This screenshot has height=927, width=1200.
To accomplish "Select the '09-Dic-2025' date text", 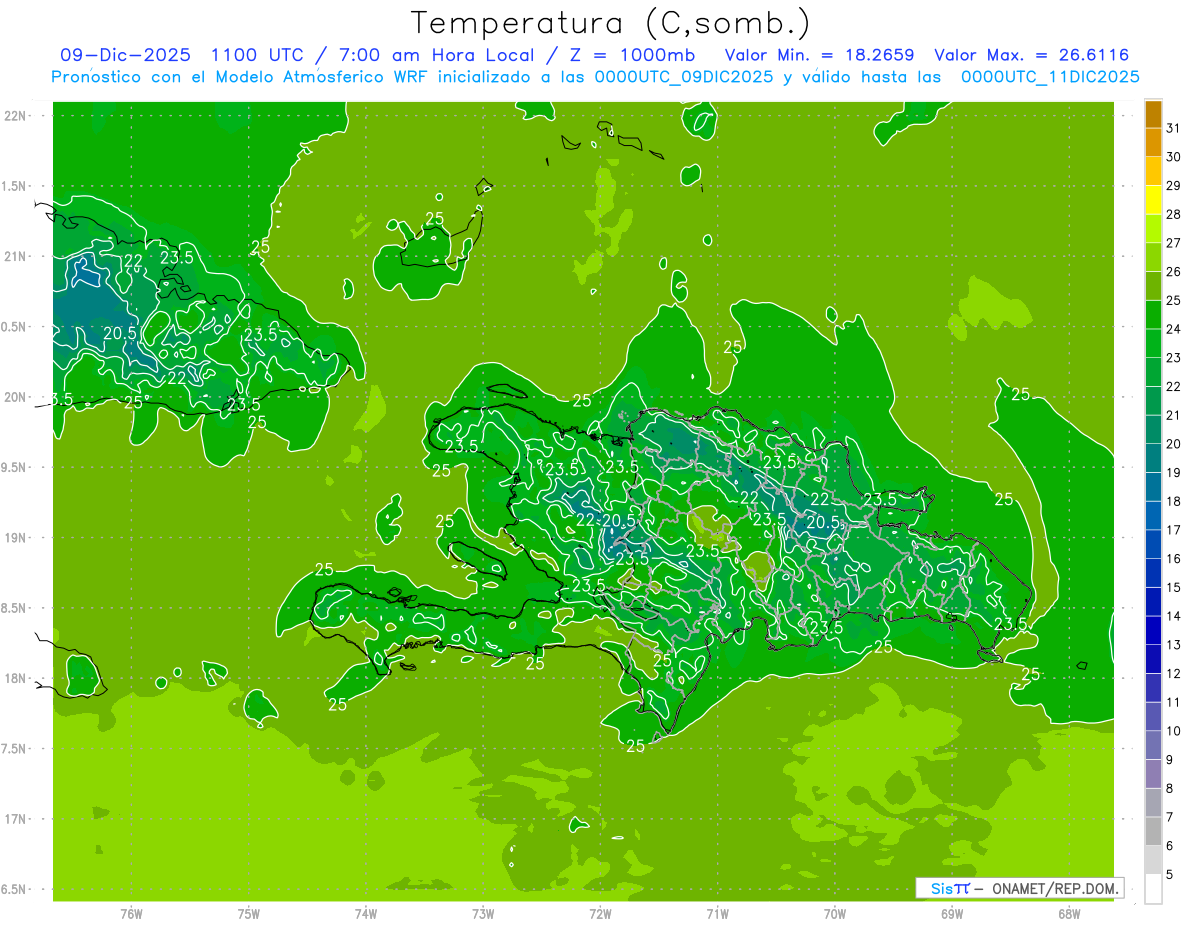I will click(125, 55).
